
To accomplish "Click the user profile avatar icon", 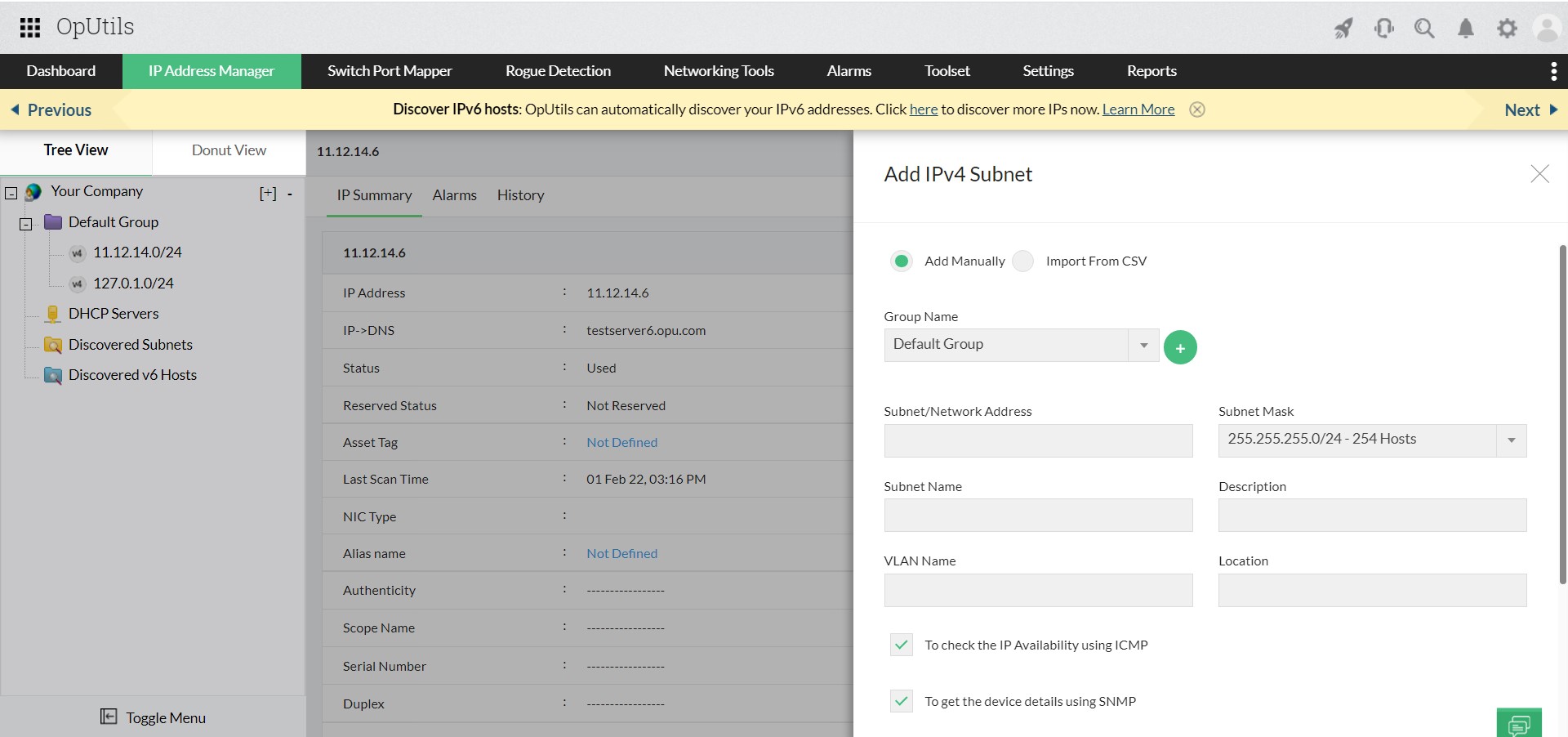I will 1548,27.
